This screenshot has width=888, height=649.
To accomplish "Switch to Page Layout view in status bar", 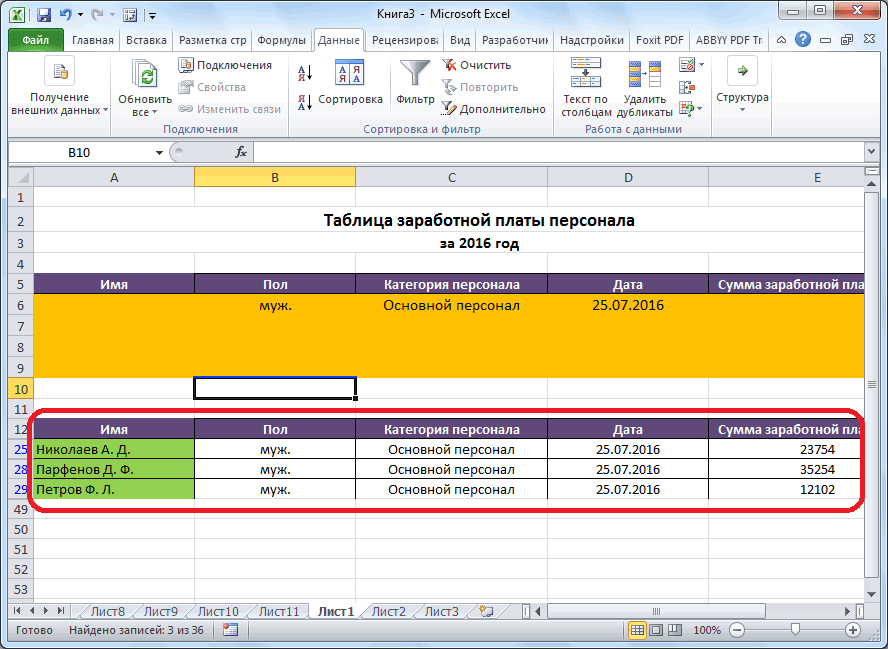I will coord(657,631).
